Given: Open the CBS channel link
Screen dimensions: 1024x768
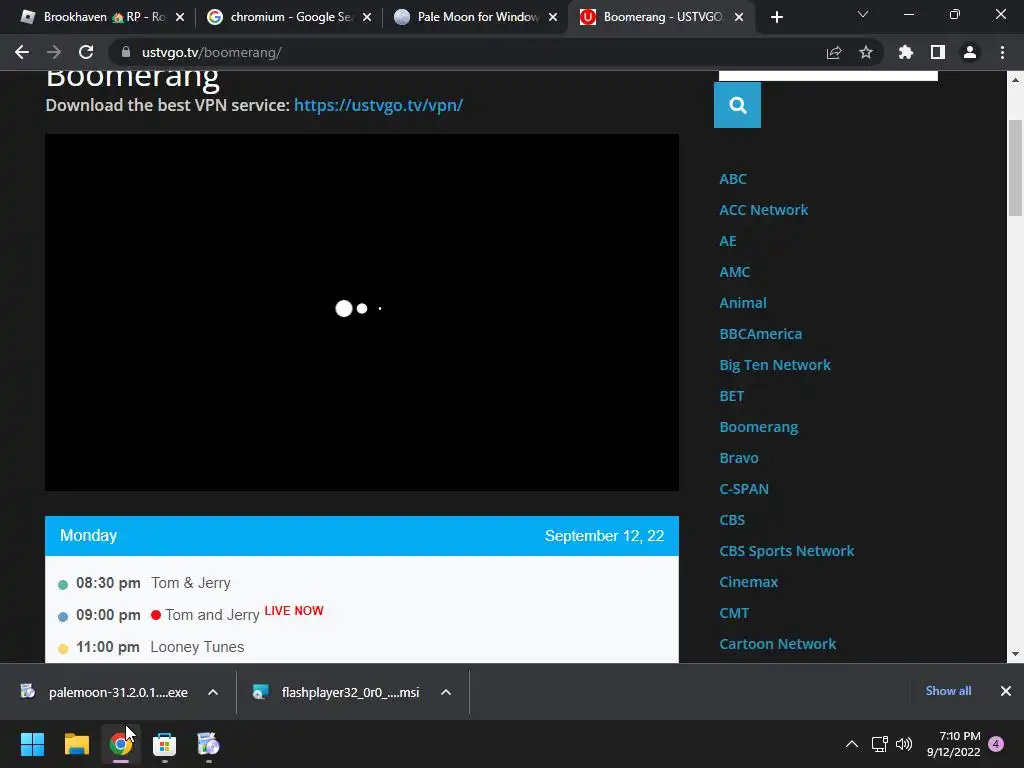Looking at the screenshot, I should pos(732,520).
